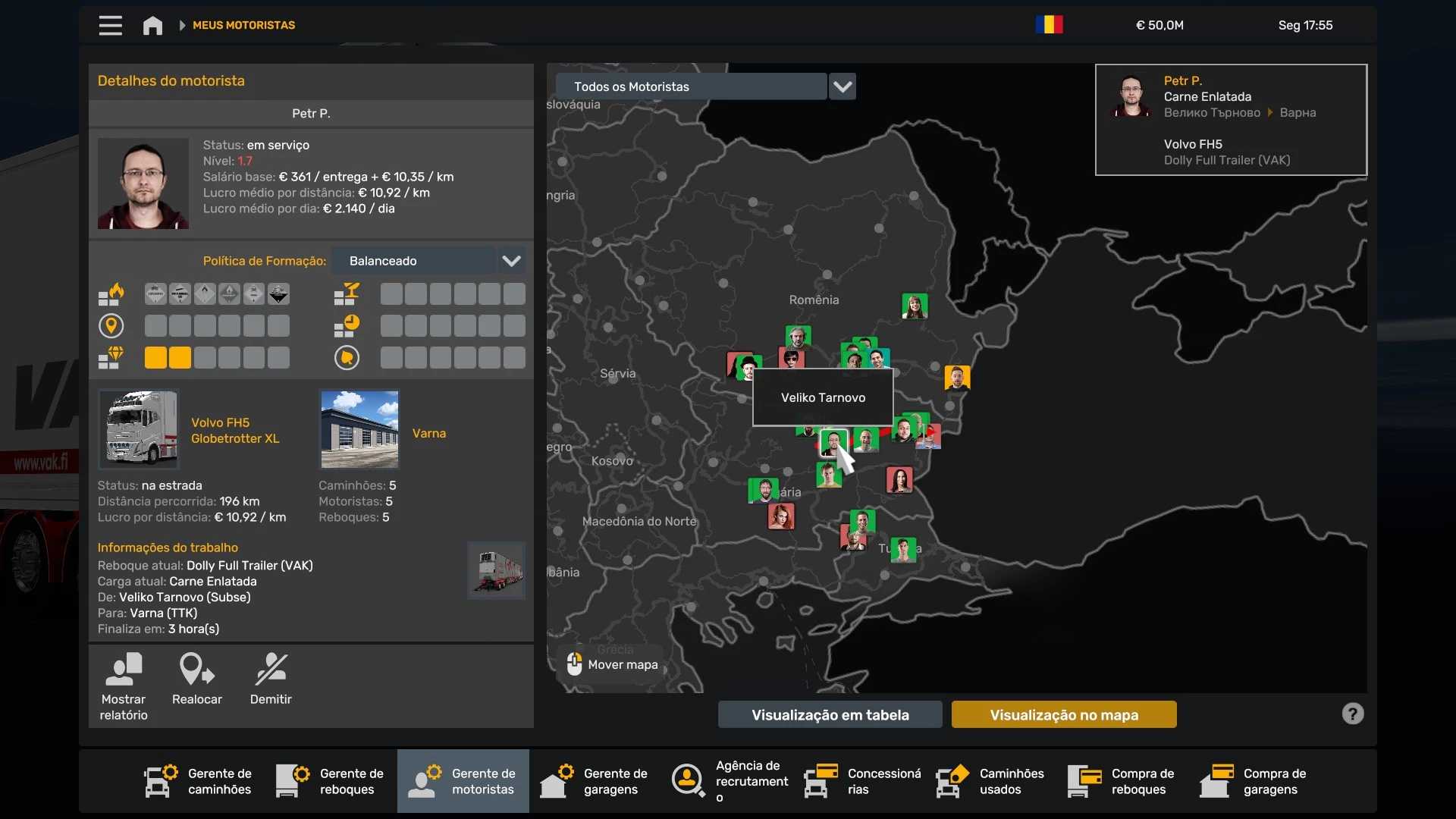
Task: Click the Romanian flag icon
Action: tap(1049, 25)
